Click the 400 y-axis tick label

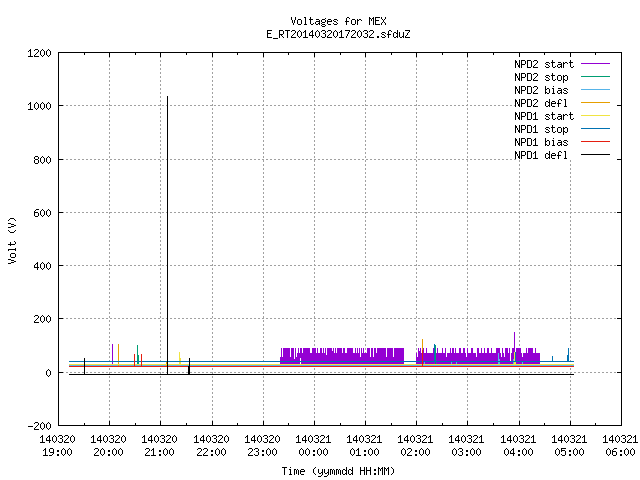point(42,267)
